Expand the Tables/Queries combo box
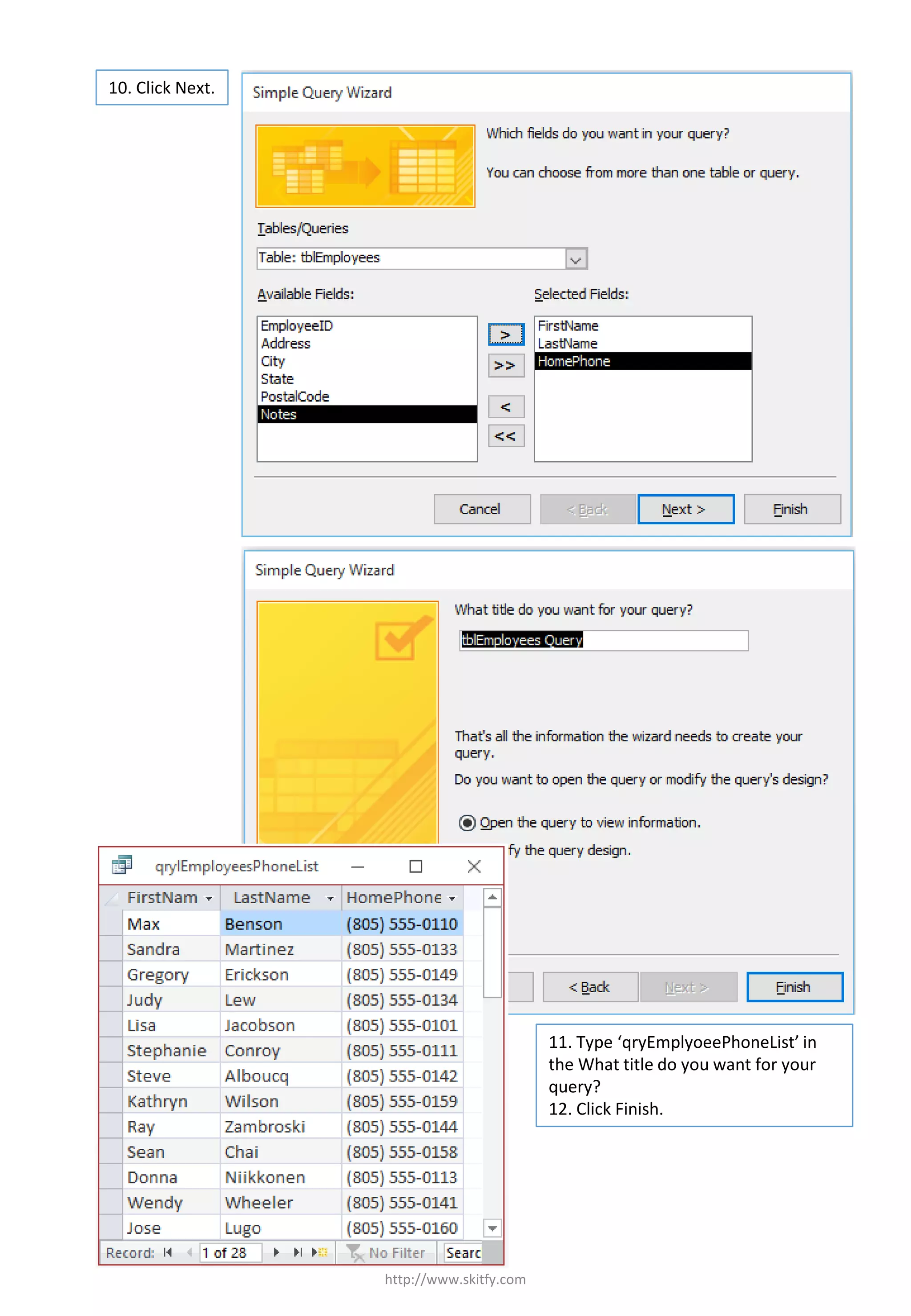The image size is (911, 1316). pos(576,259)
